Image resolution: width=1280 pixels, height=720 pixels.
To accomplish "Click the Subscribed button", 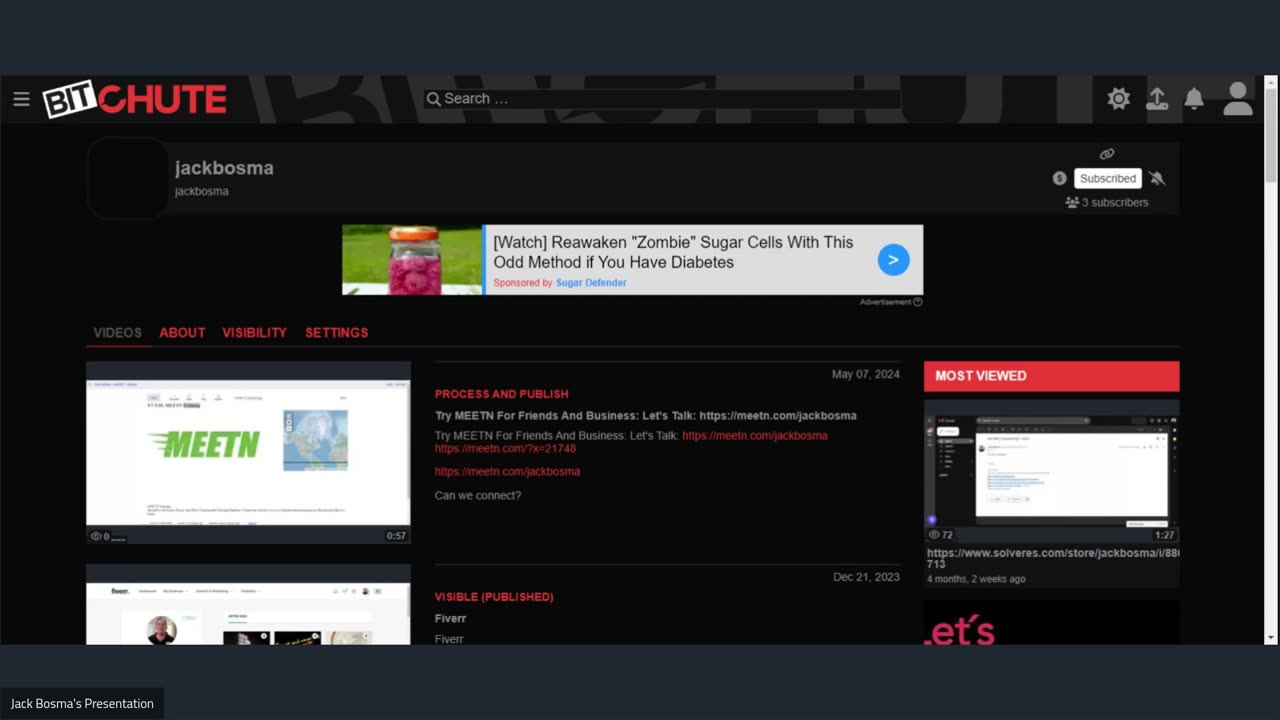I will tap(1108, 178).
